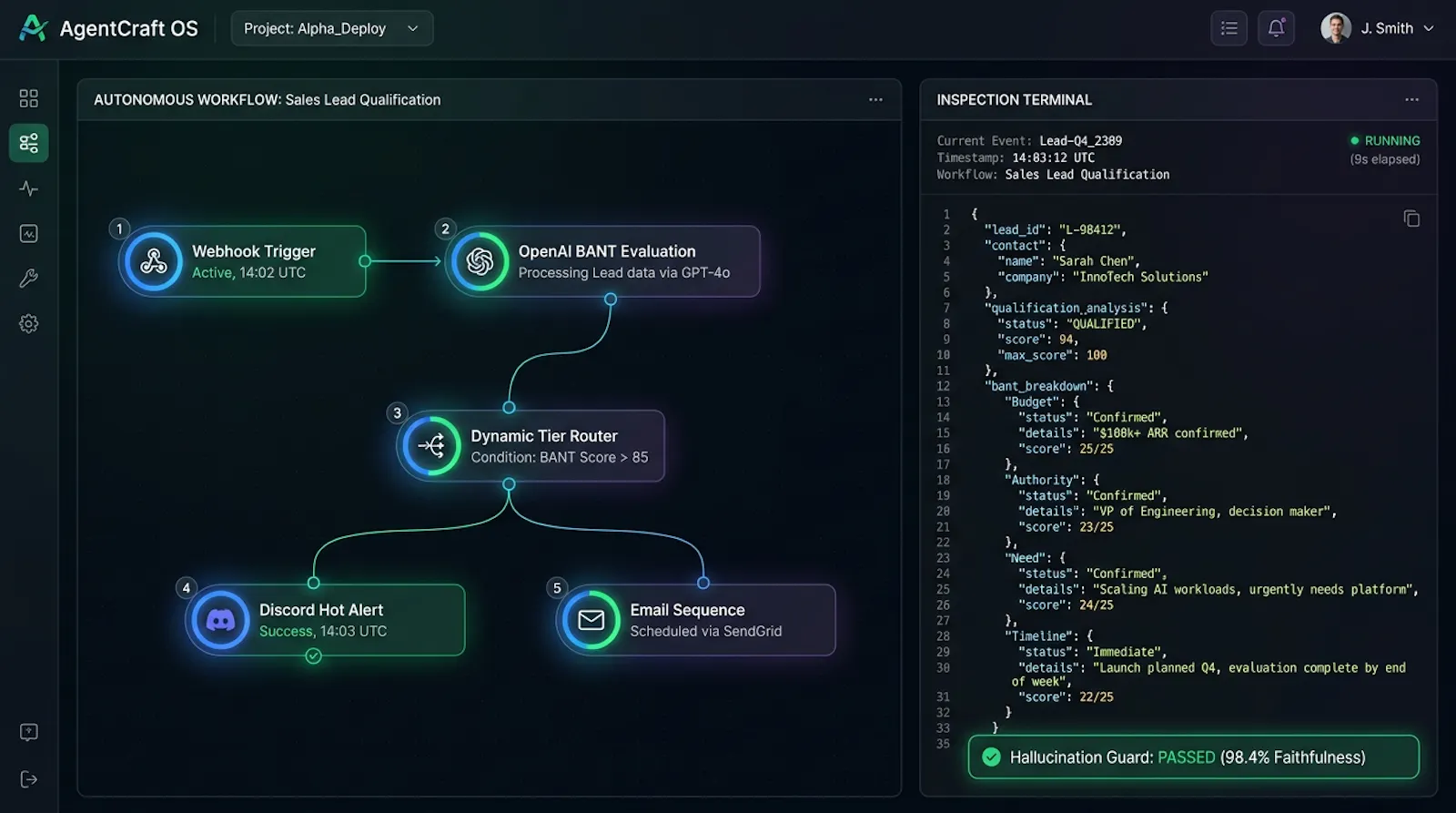Open the task list icon in header

[x=1228, y=28]
